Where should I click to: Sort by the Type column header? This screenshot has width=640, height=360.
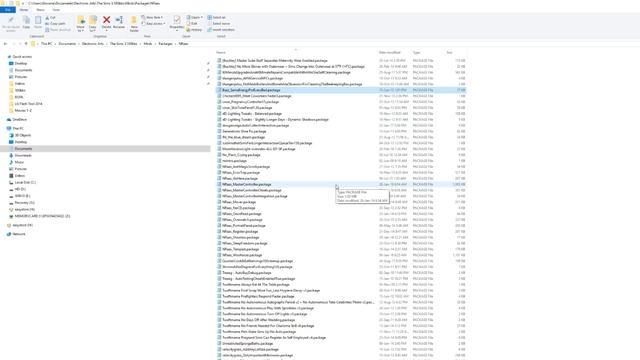click(416, 53)
